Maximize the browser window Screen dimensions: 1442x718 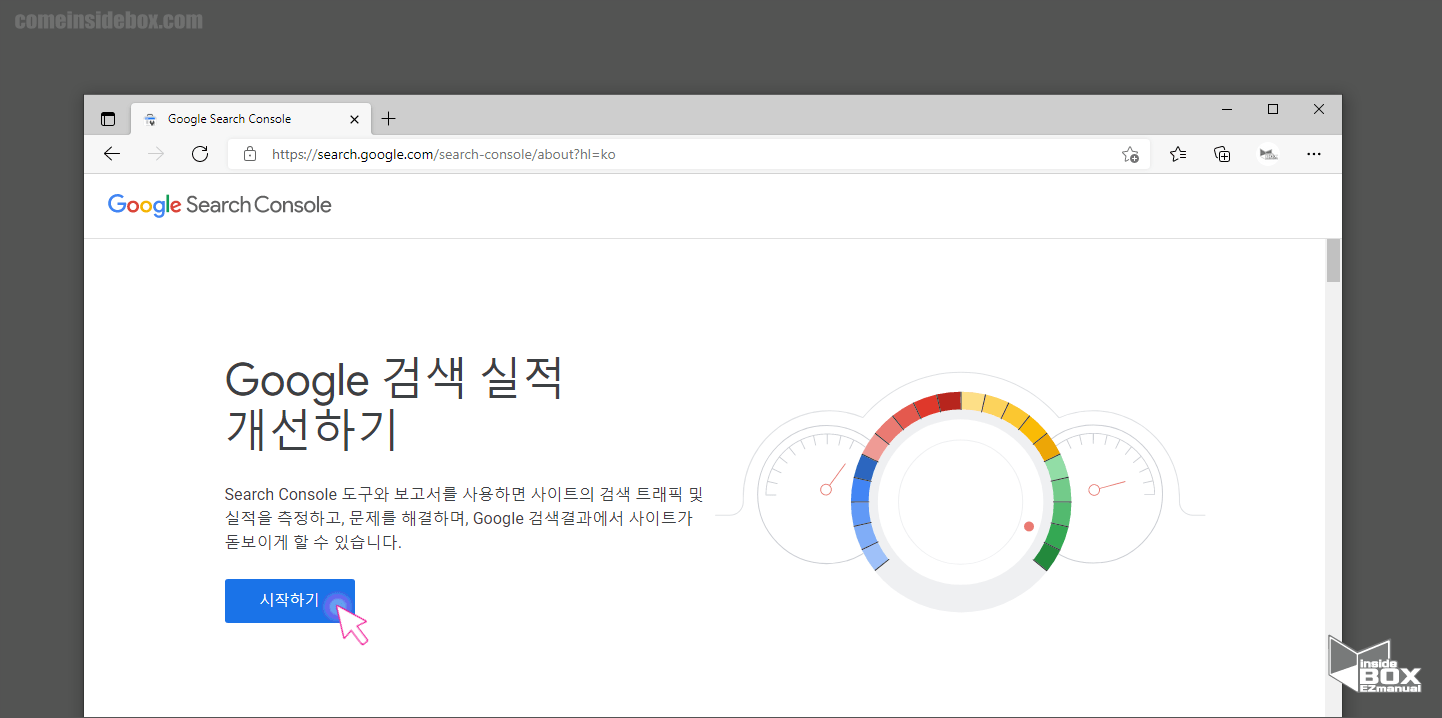[x=1273, y=109]
